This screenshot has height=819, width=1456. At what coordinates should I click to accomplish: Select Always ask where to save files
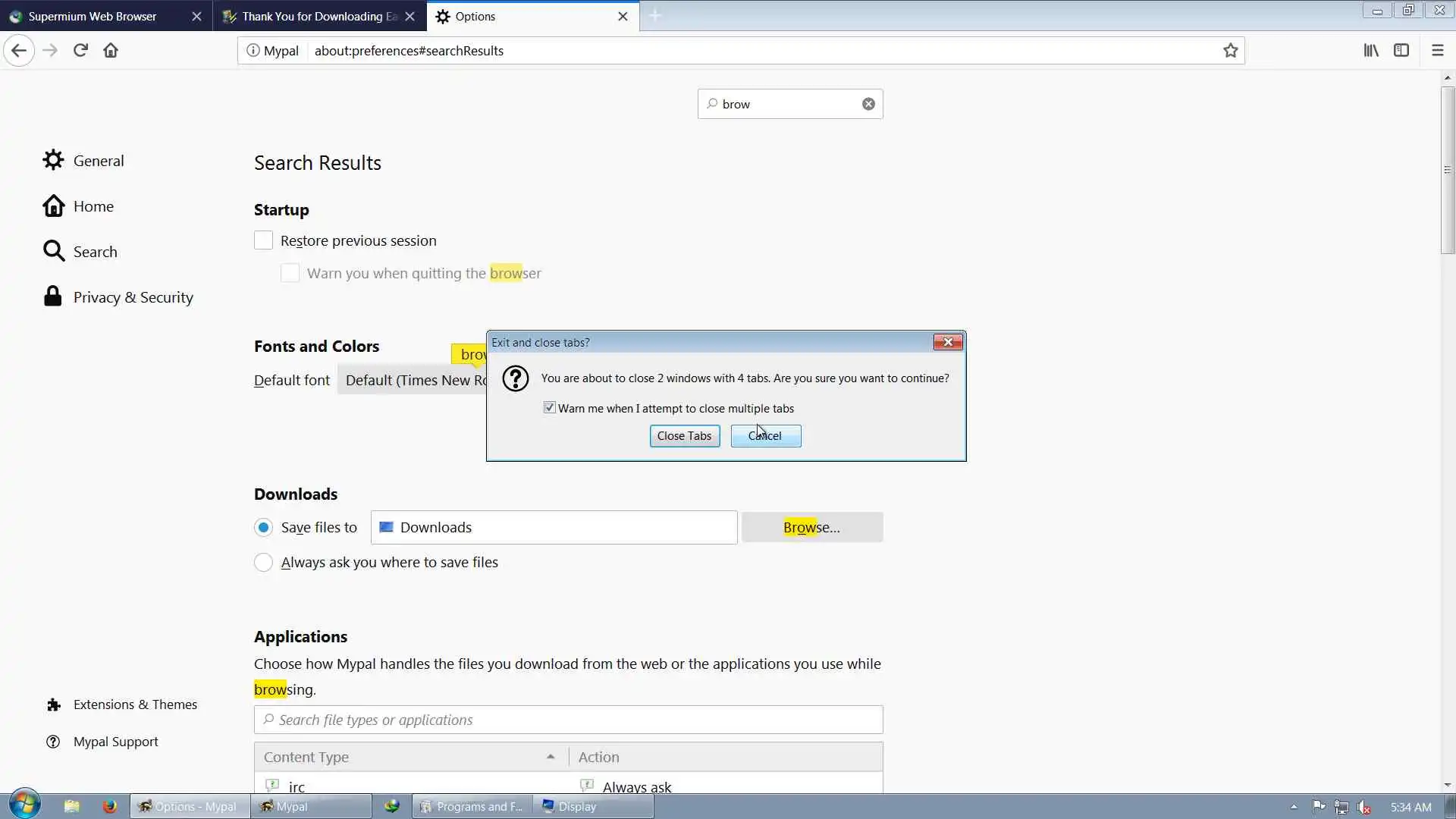(263, 563)
